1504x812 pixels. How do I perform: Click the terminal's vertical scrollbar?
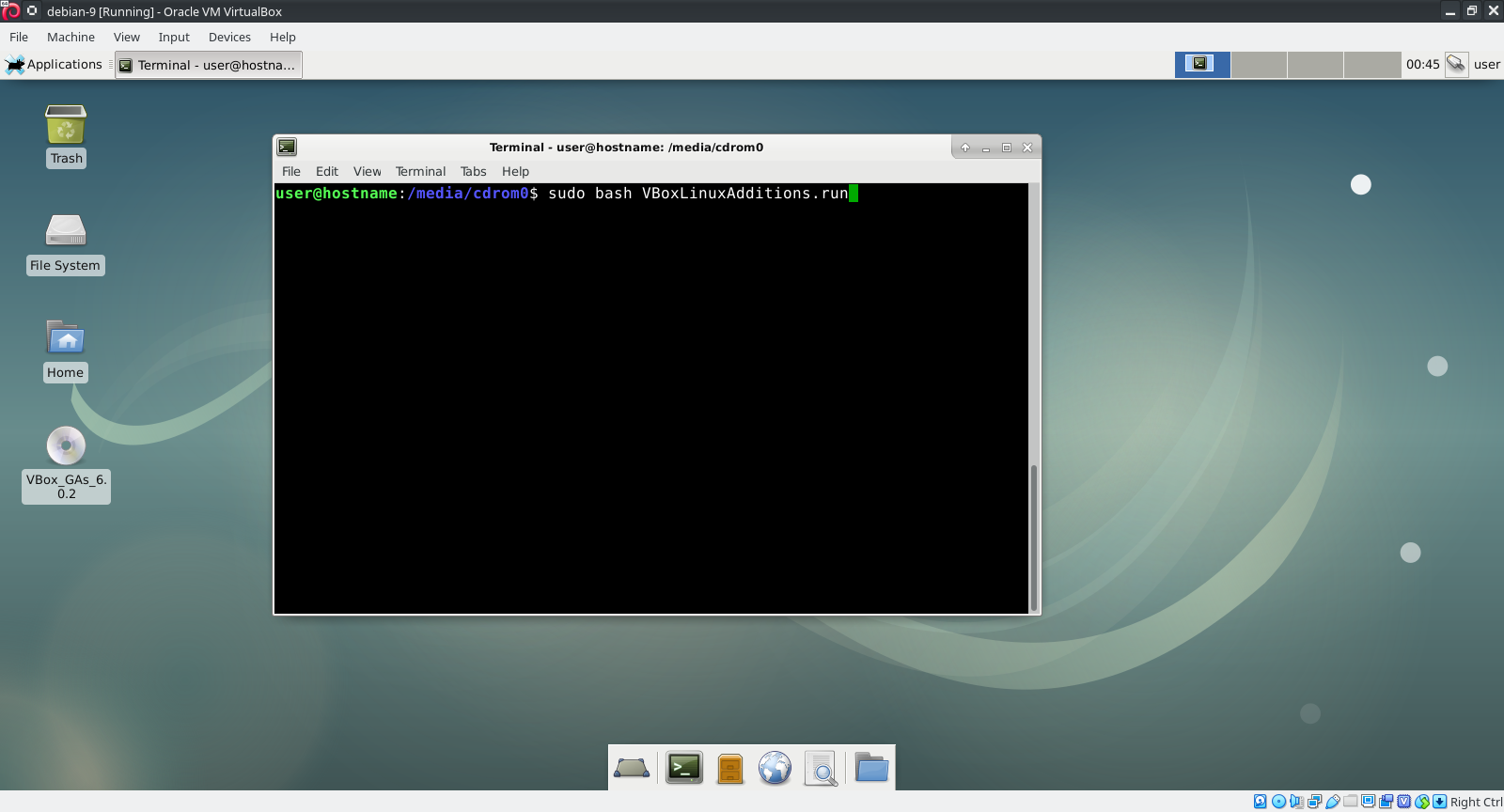click(1034, 536)
